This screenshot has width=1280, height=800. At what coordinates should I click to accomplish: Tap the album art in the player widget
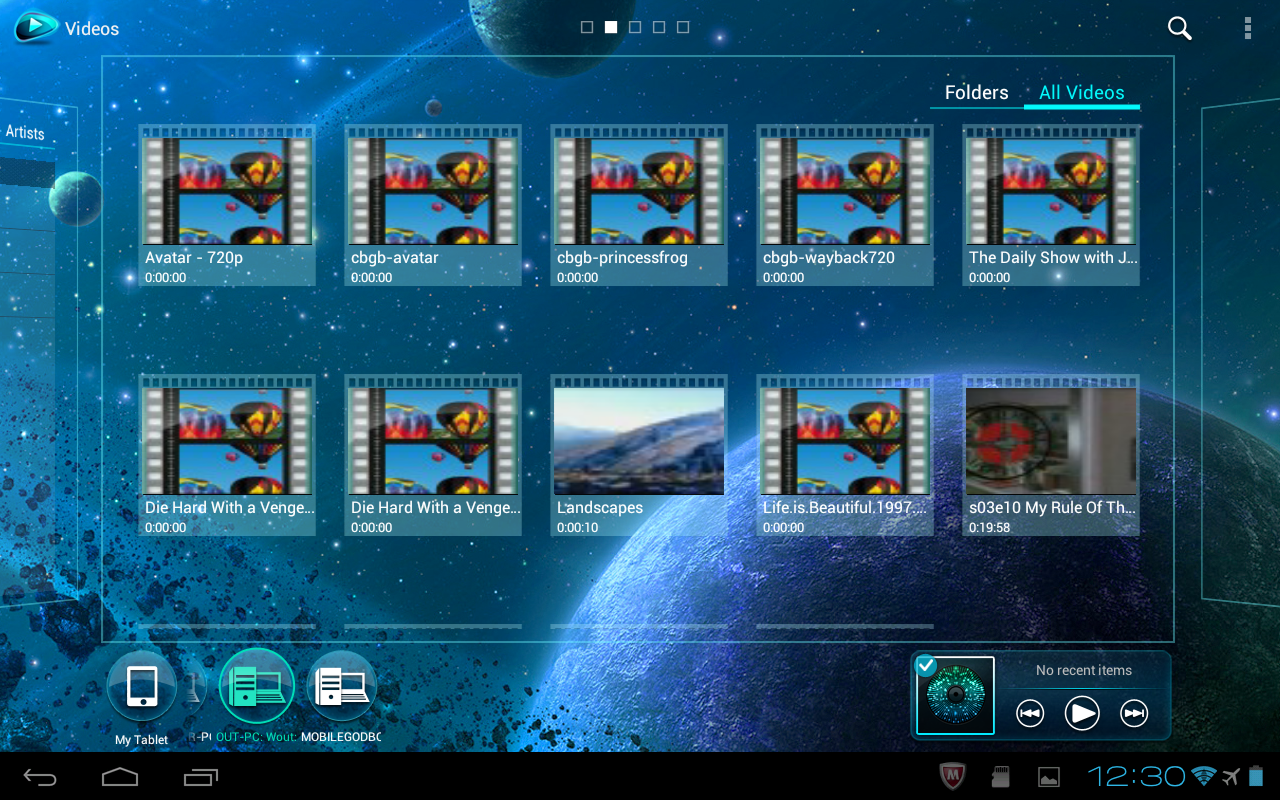pyautogui.click(x=955, y=696)
